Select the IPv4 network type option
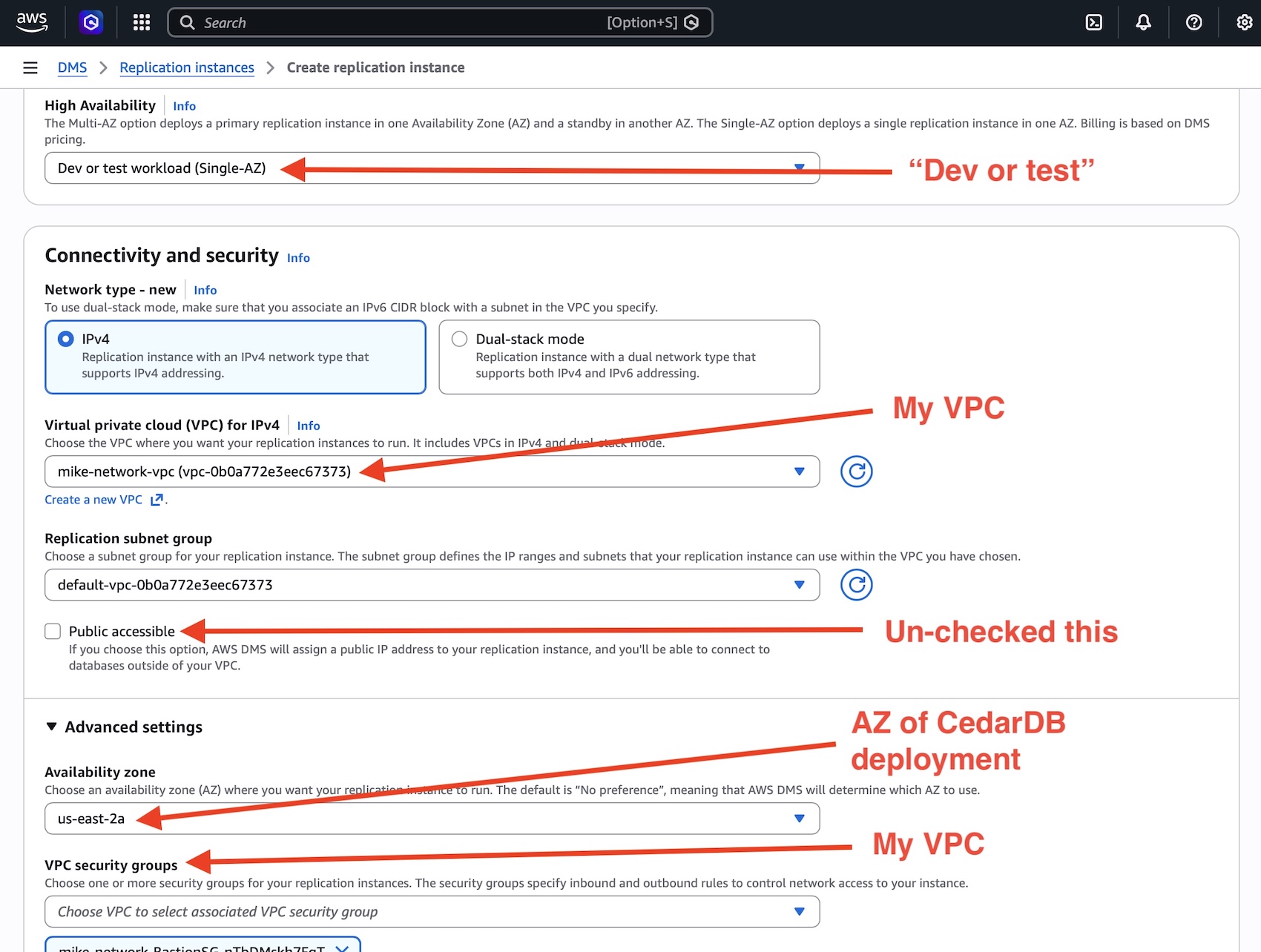 67,339
